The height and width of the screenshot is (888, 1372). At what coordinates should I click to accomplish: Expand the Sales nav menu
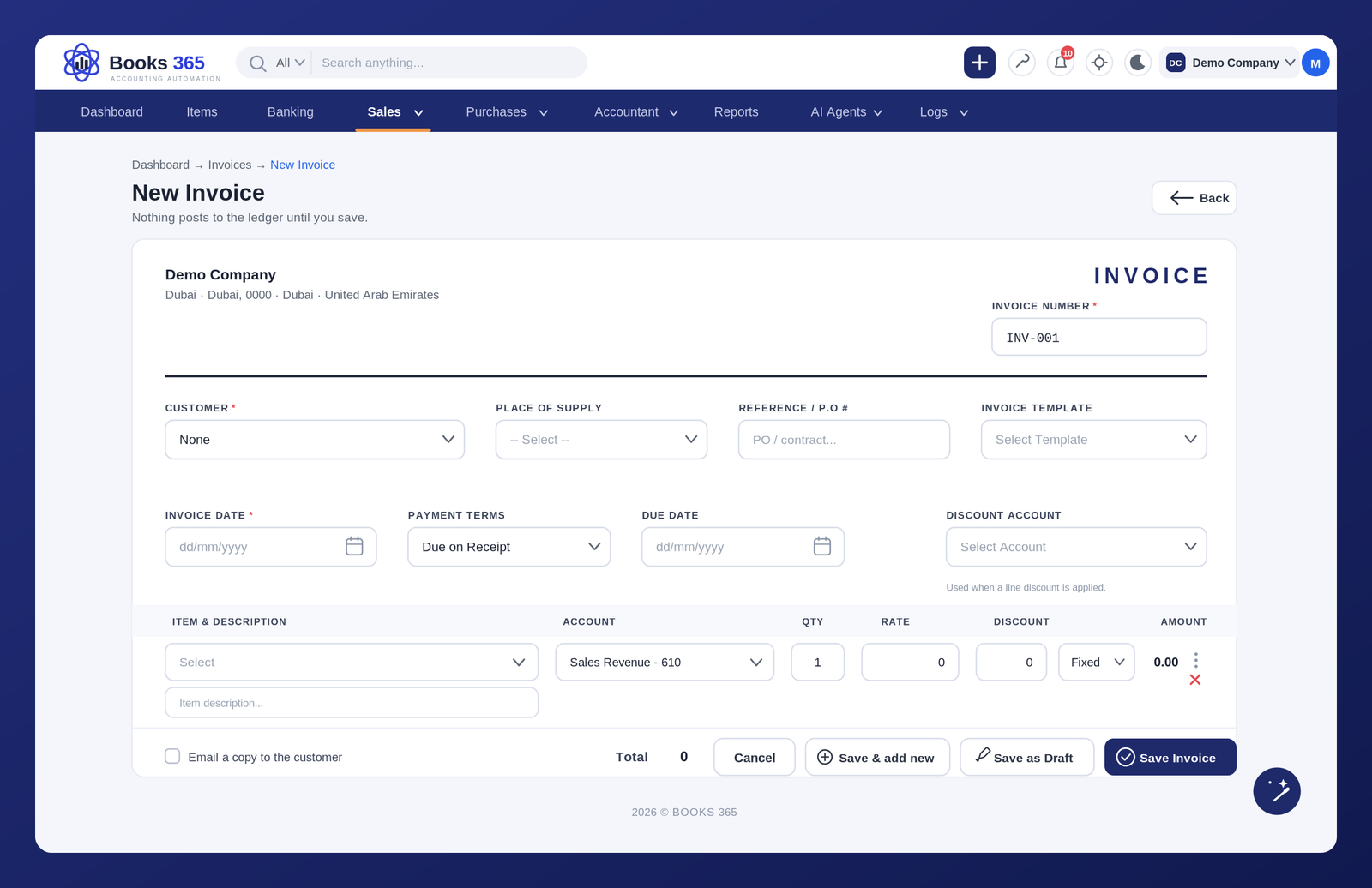pos(394,111)
